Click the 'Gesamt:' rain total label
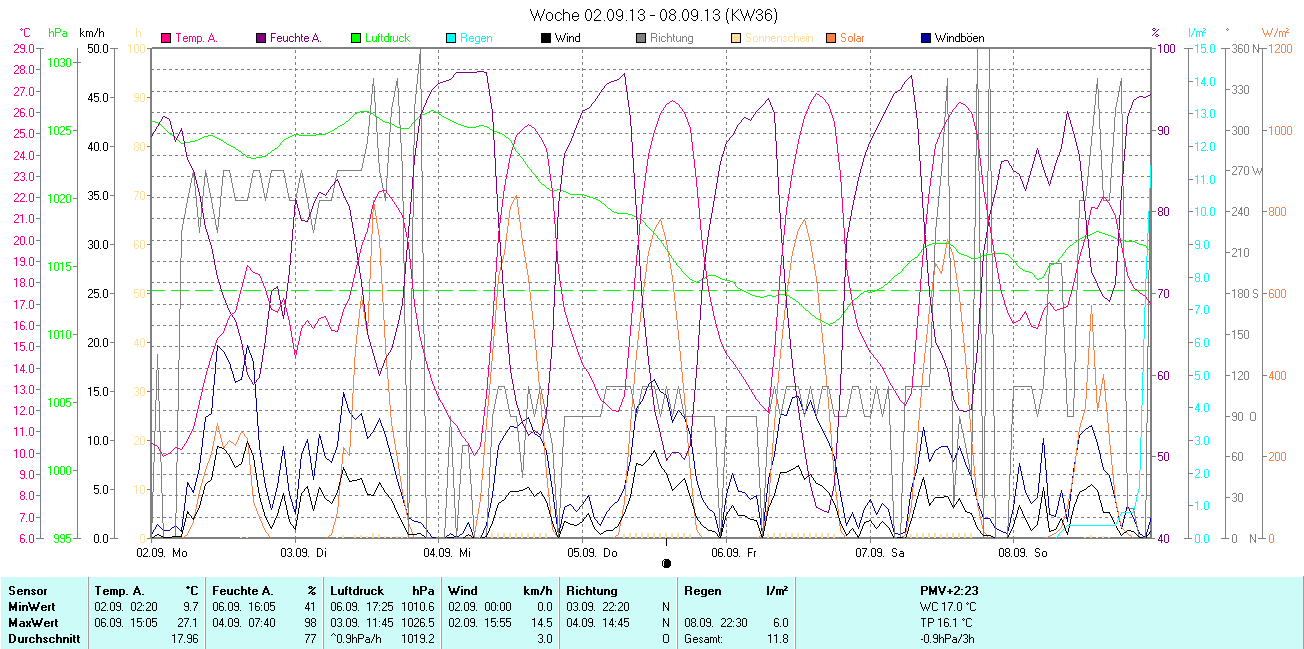The height and width of the screenshot is (649, 1304). (705, 638)
